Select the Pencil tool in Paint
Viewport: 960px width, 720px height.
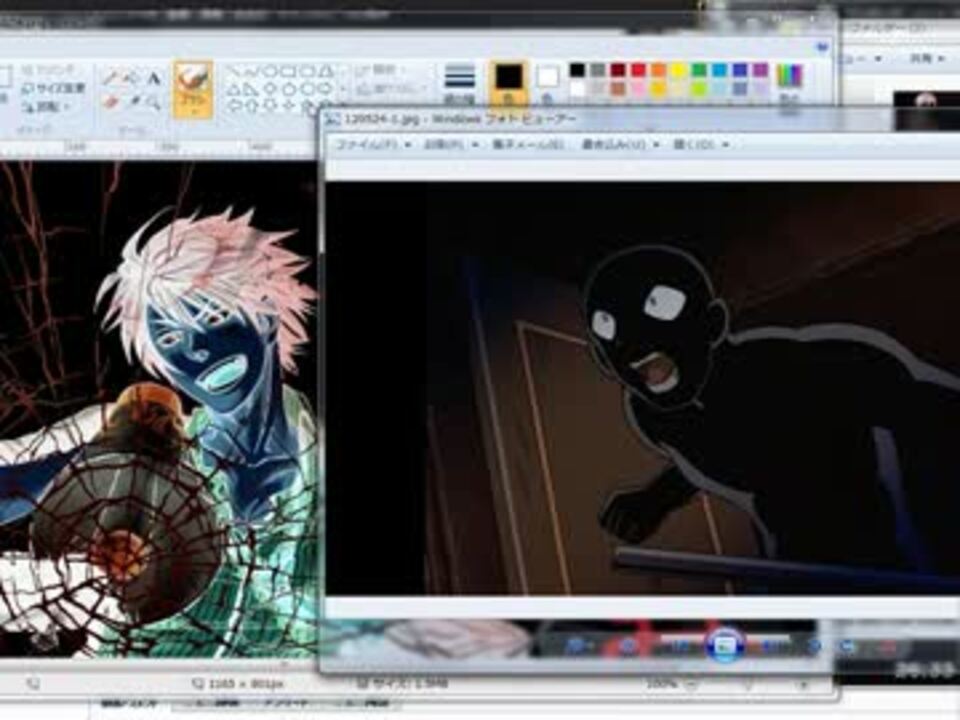click(x=111, y=78)
